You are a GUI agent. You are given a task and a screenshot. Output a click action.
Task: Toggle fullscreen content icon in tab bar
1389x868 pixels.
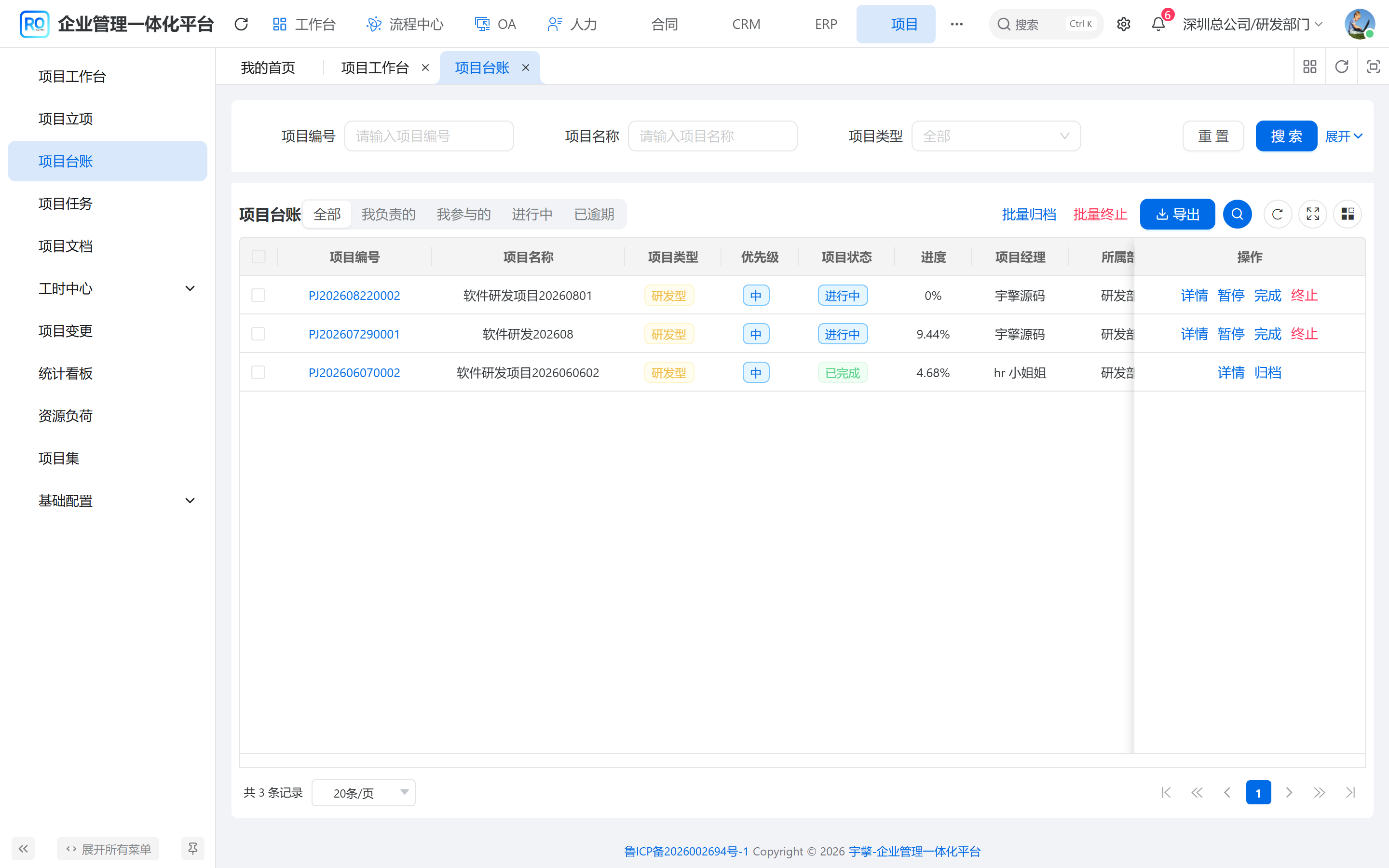[1373, 67]
